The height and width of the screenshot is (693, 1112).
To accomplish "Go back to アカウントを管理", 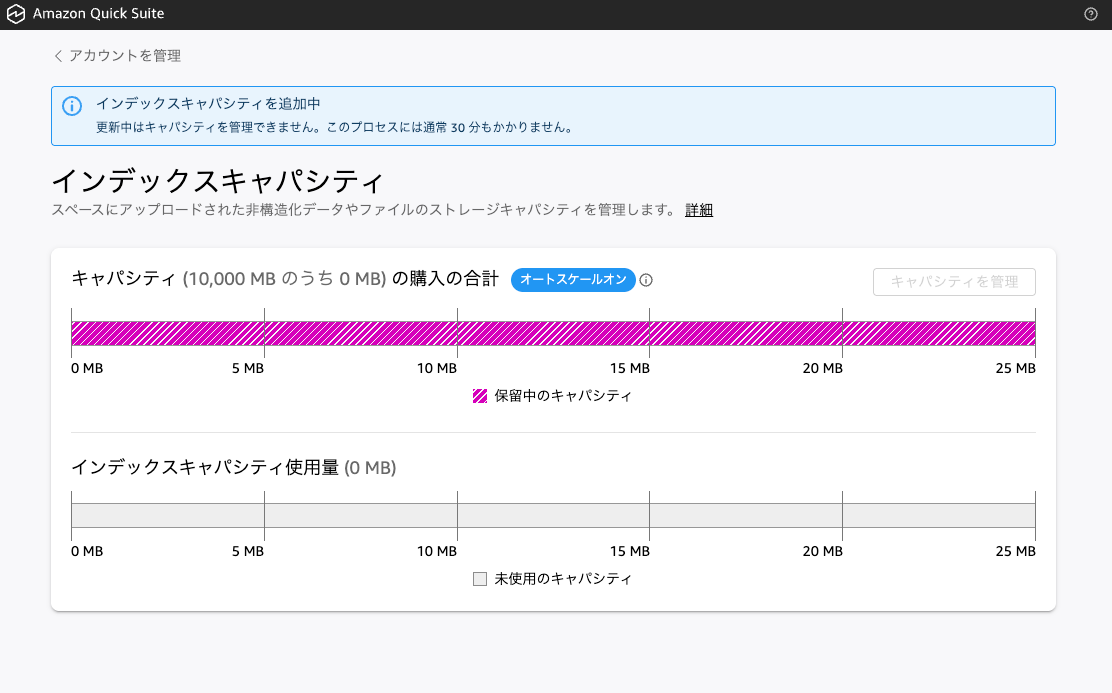I will coord(124,56).
